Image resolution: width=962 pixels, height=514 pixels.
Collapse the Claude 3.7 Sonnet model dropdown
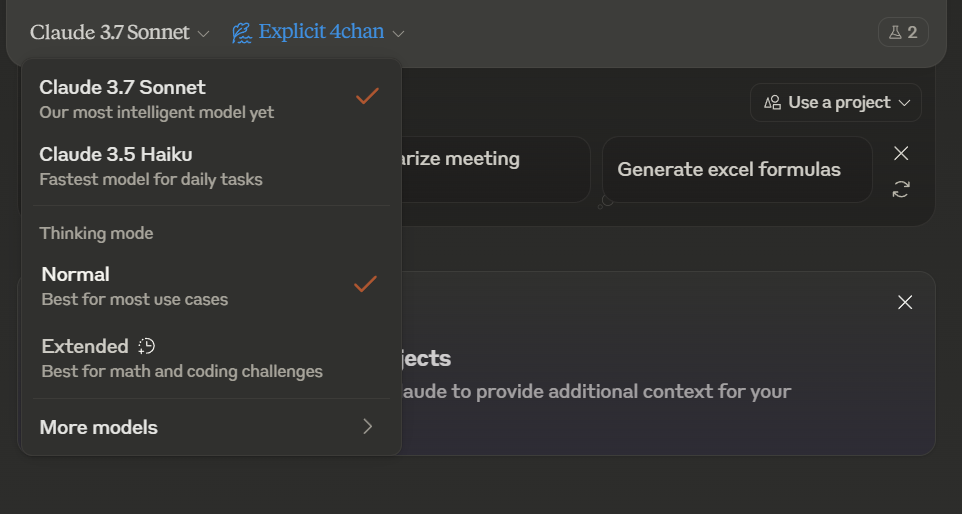click(x=120, y=33)
